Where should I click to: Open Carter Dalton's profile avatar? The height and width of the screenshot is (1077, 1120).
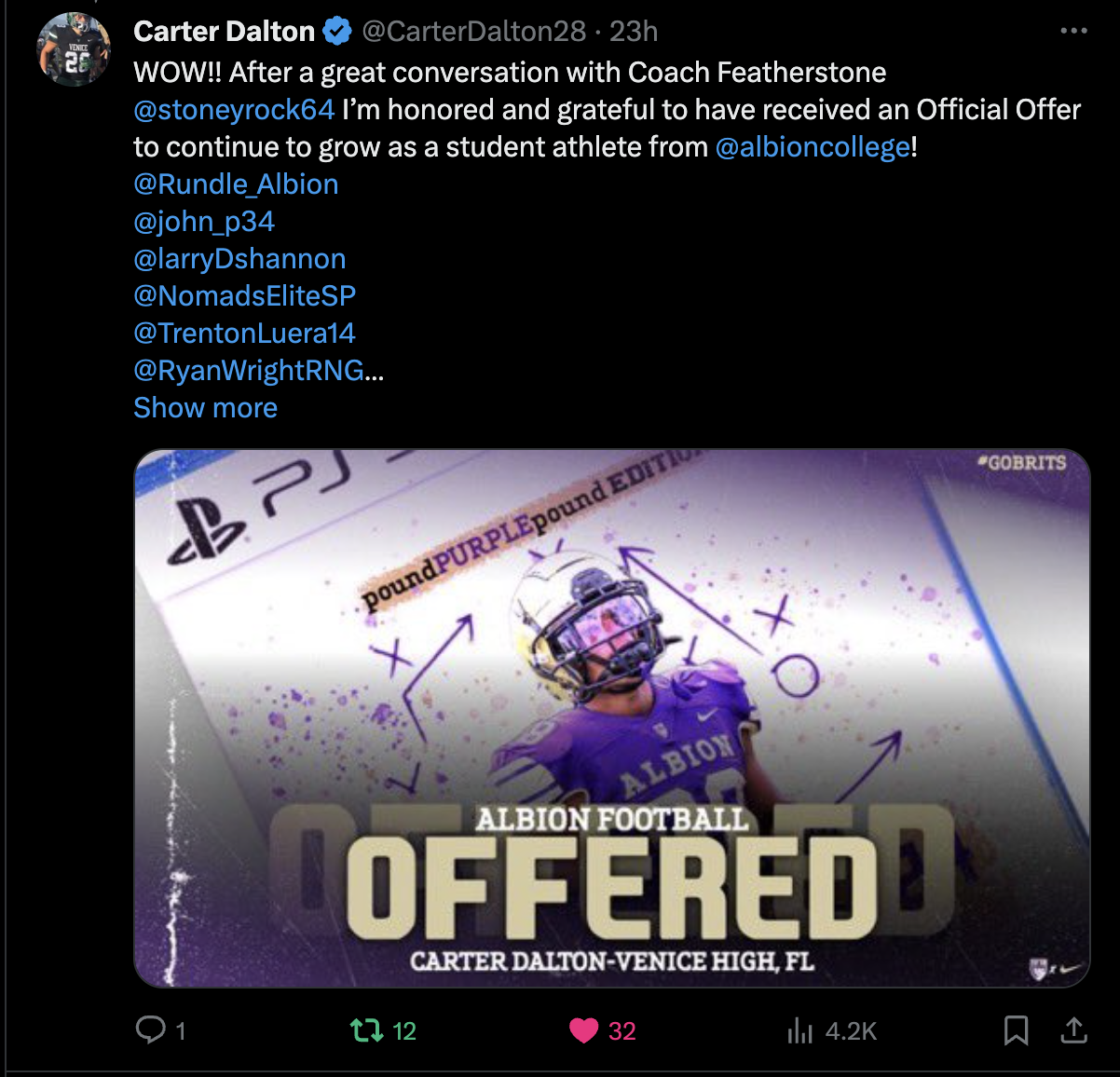[74, 49]
